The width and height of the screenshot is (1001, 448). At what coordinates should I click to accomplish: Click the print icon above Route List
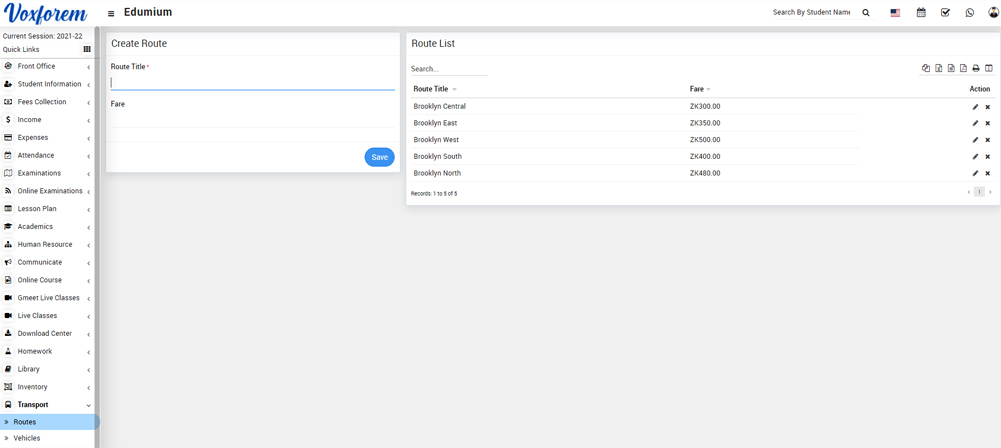coord(976,69)
